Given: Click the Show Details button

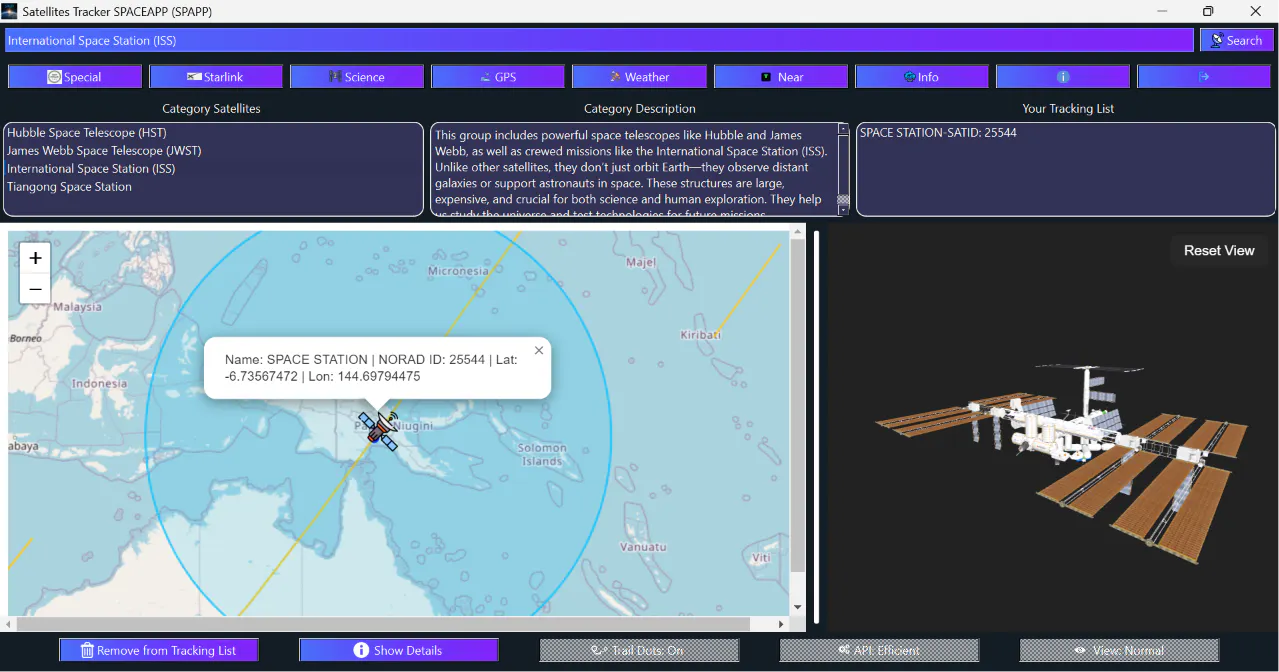Looking at the screenshot, I should tap(398, 650).
